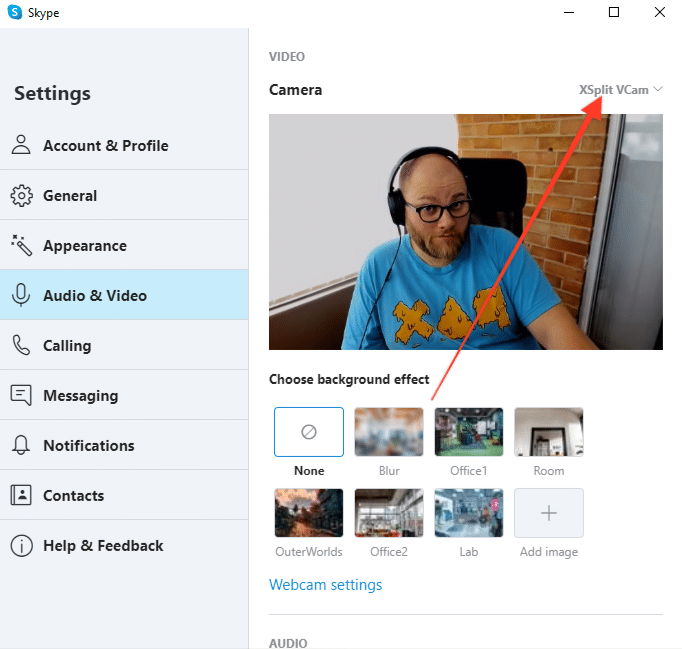The width and height of the screenshot is (682, 649).
Task: Minimize the Skype window
Action: pos(569,12)
